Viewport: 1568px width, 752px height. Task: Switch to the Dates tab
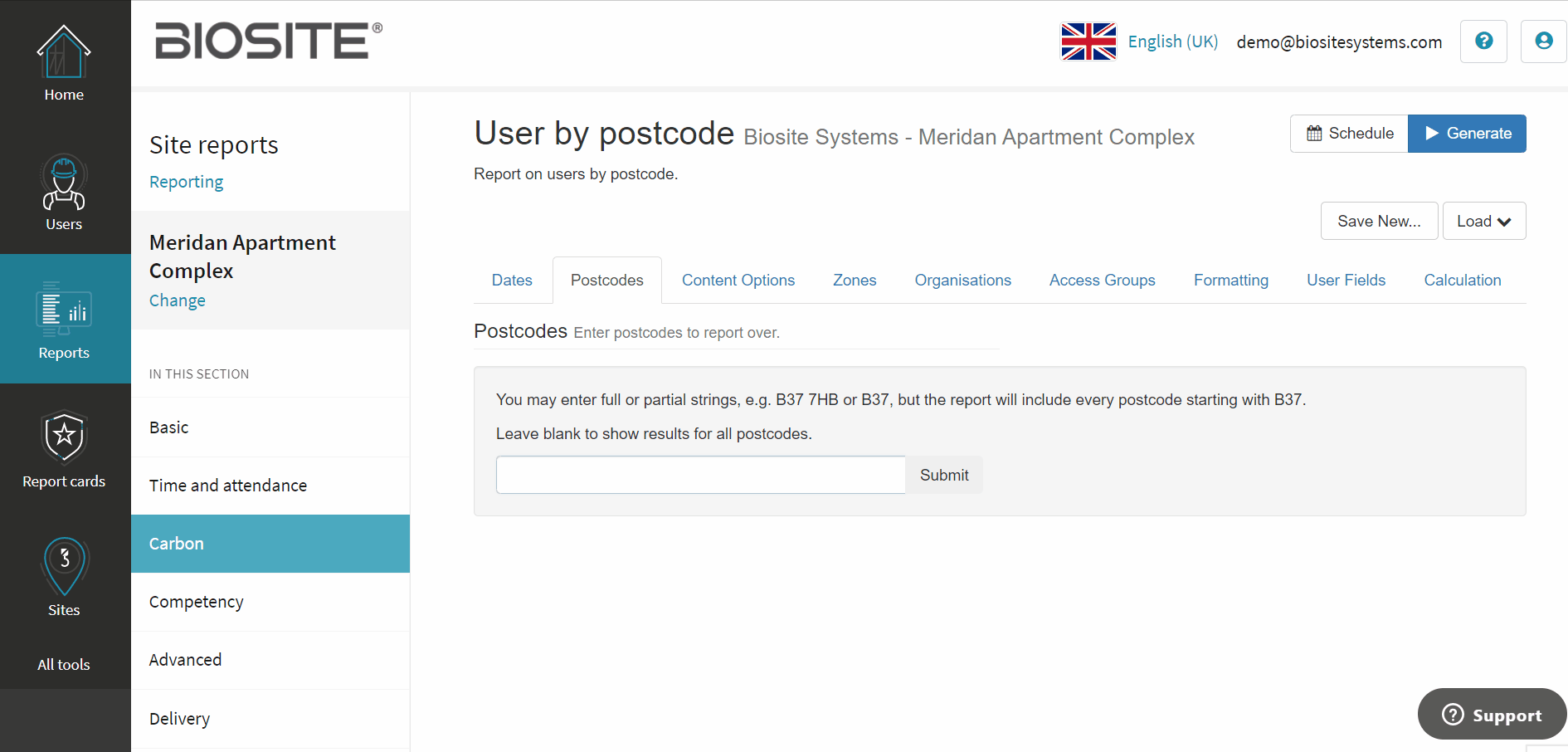click(x=512, y=281)
